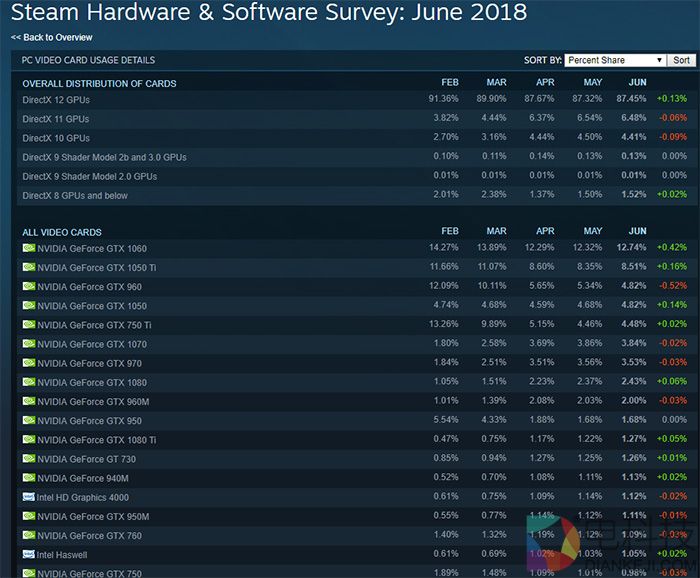Expand the DirectX 12 GPUs row
Viewport: 700px width, 578px height.
[56, 100]
